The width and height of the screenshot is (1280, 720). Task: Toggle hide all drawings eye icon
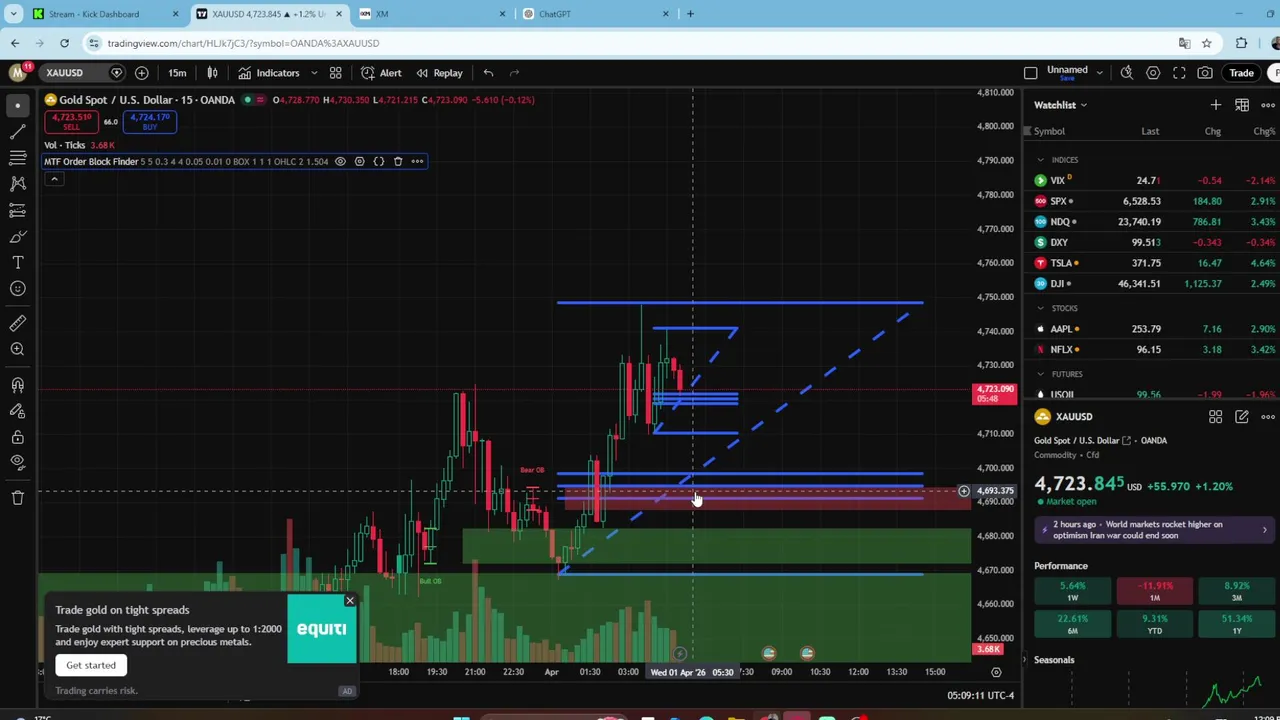coord(17,463)
